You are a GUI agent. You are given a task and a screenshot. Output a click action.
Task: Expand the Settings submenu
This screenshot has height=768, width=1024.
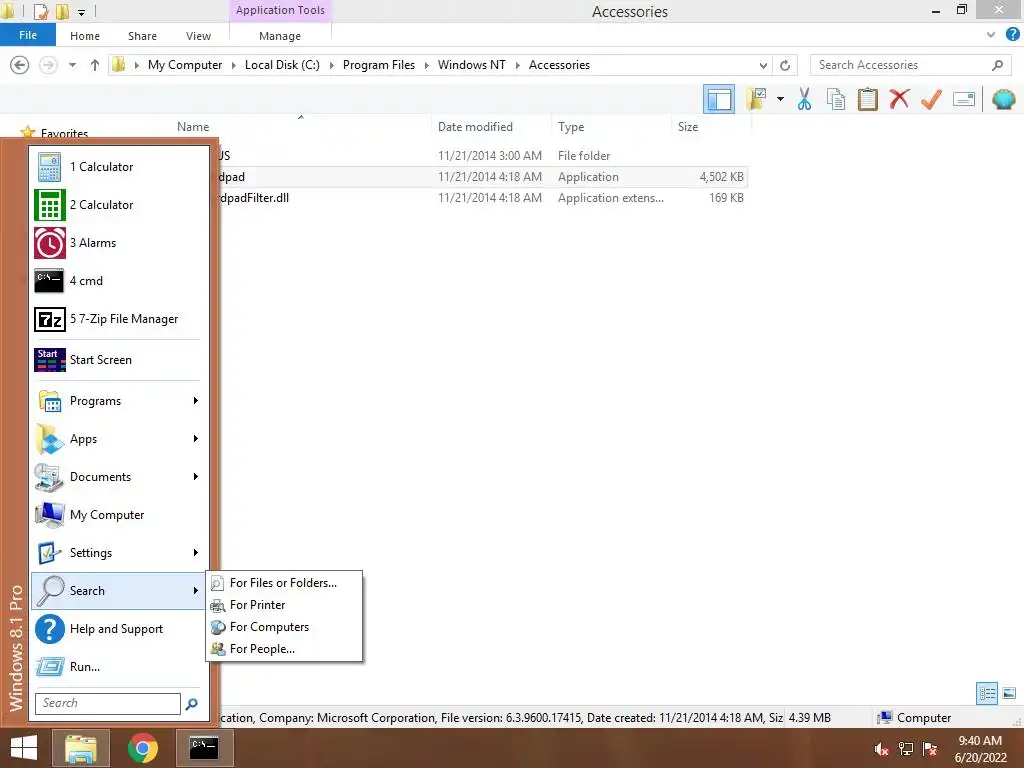(x=119, y=552)
